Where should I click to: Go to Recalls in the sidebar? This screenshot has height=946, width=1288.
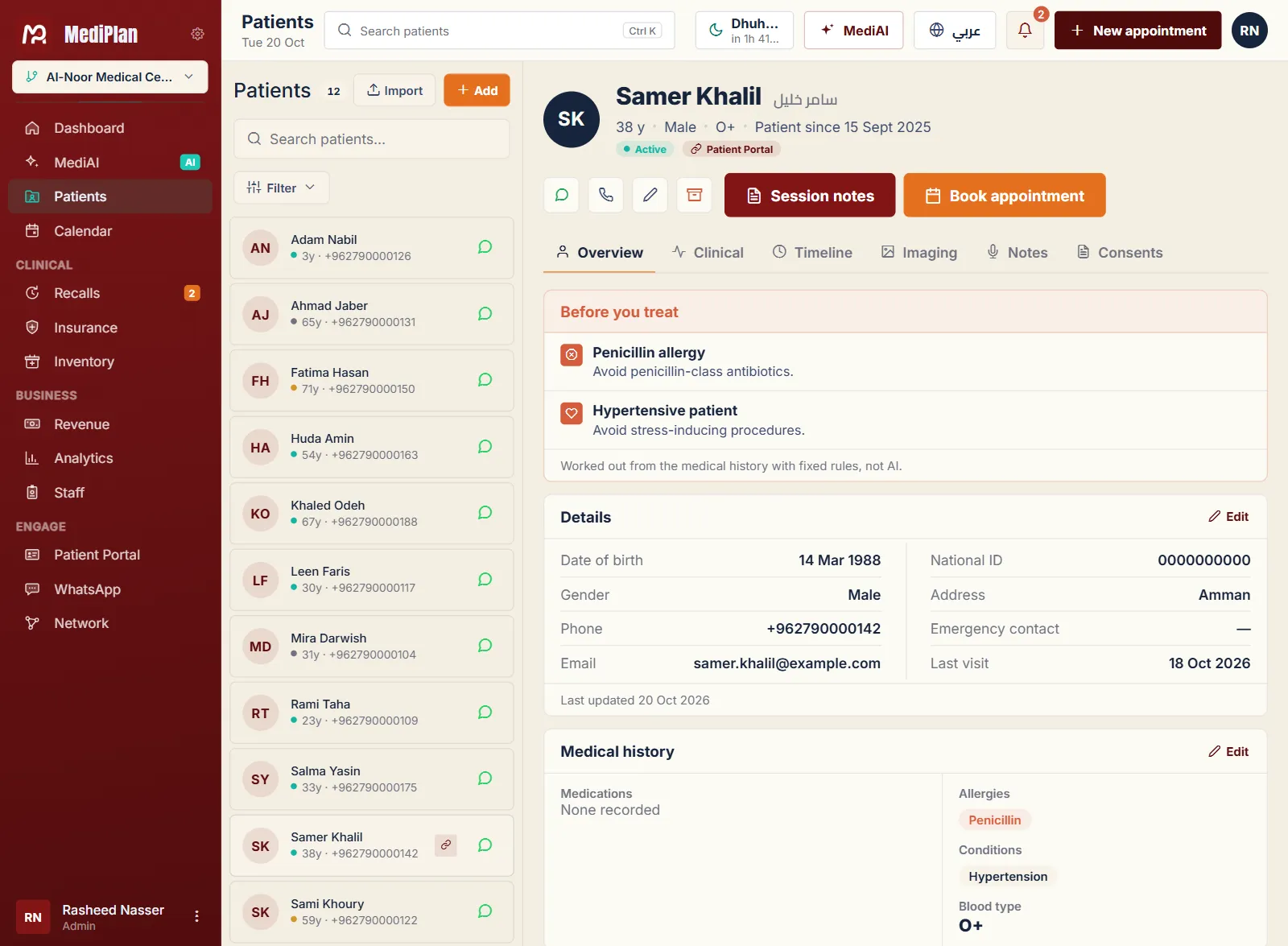(x=110, y=293)
